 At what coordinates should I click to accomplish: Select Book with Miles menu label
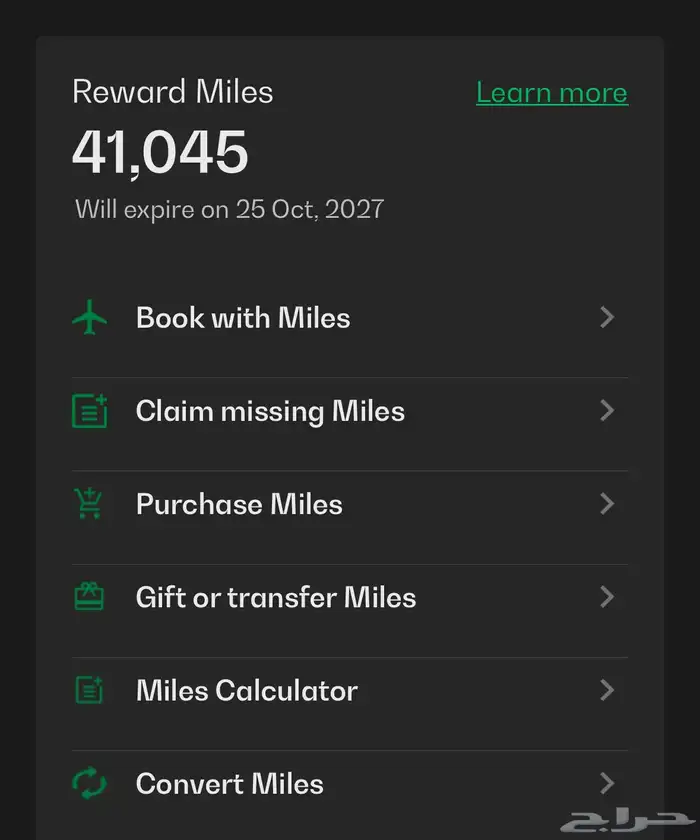243,318
